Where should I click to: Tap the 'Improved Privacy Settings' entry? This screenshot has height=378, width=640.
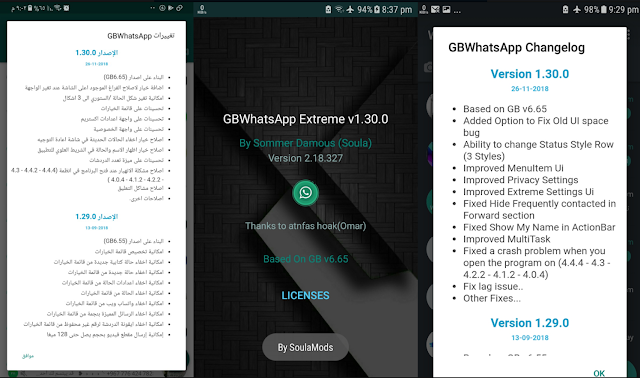coord(520,180)
